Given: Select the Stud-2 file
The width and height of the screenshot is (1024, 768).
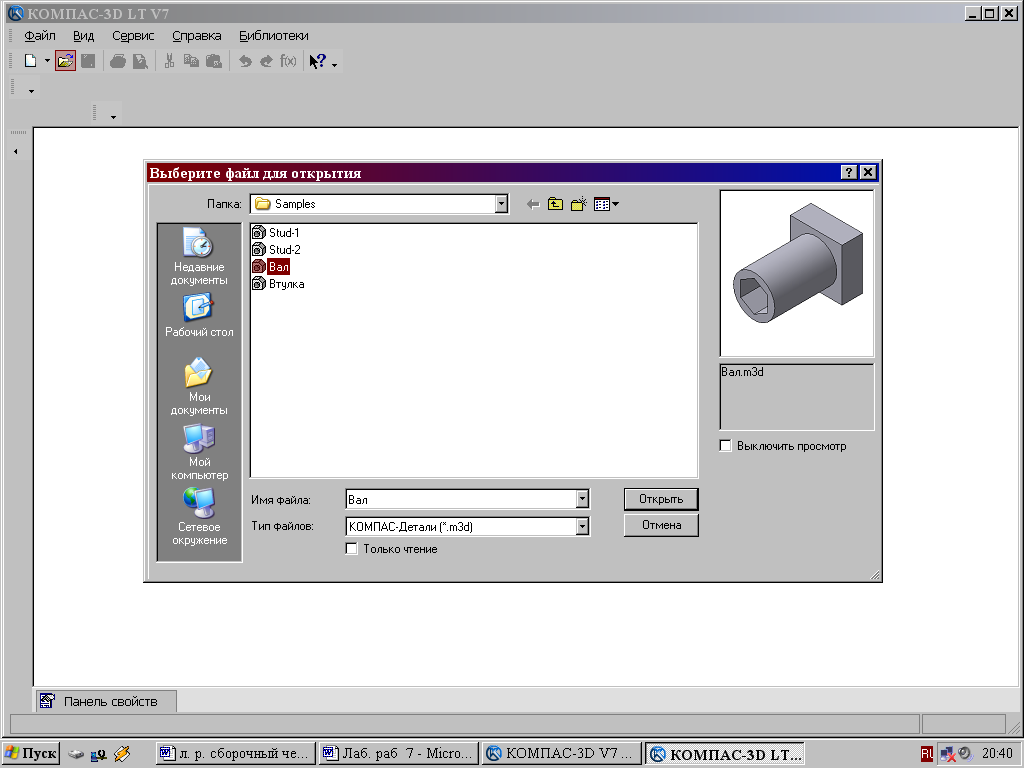Looking at the screenshot, I should point(276,249).
